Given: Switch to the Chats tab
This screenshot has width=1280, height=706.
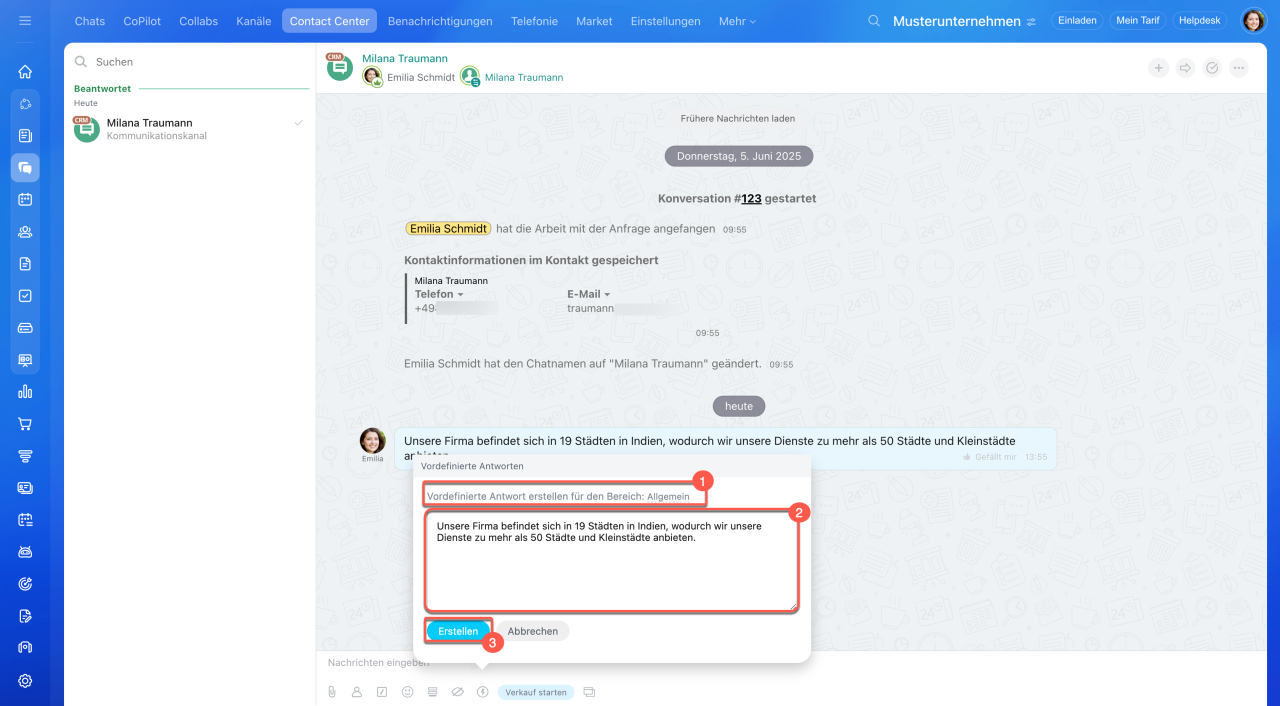Looking at the screenshot, I should [90, 21].
